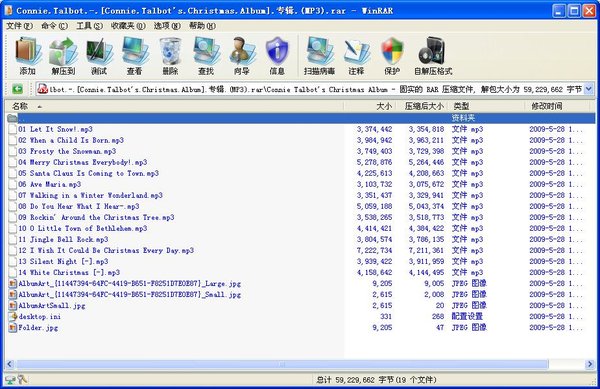Open the 帮助(H) menu
600x389 pixels.
tap(202, 26)
